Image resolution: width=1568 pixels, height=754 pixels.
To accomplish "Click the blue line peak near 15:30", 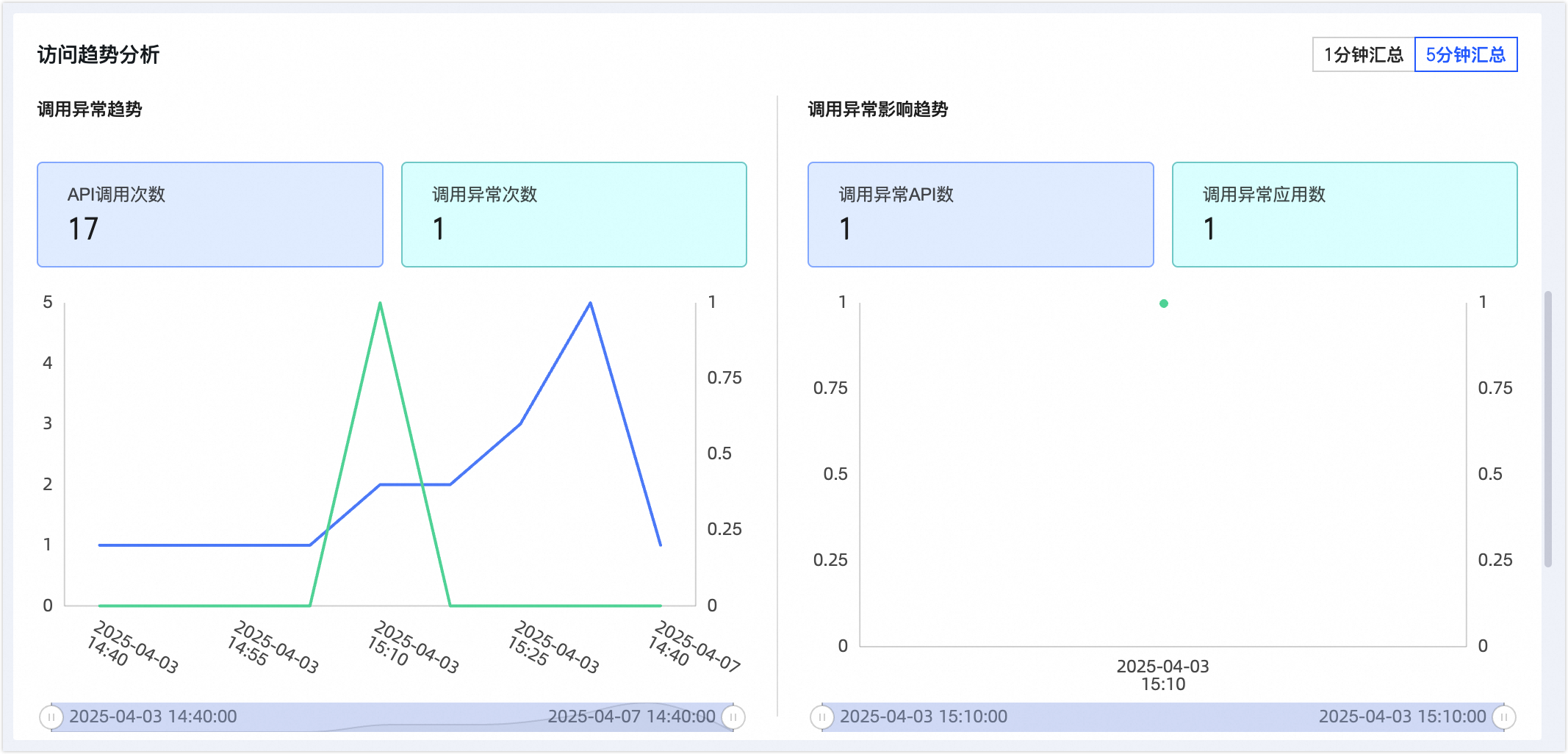I will [x=591, y=304].
